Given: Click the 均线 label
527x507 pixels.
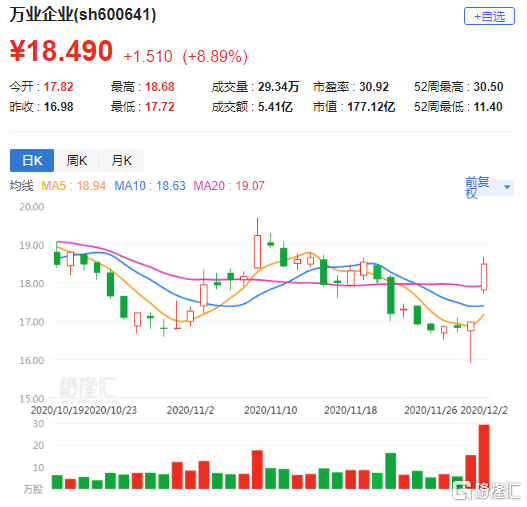Looking at the screenshot, I should pyautogui.click(x=22, y=186).
